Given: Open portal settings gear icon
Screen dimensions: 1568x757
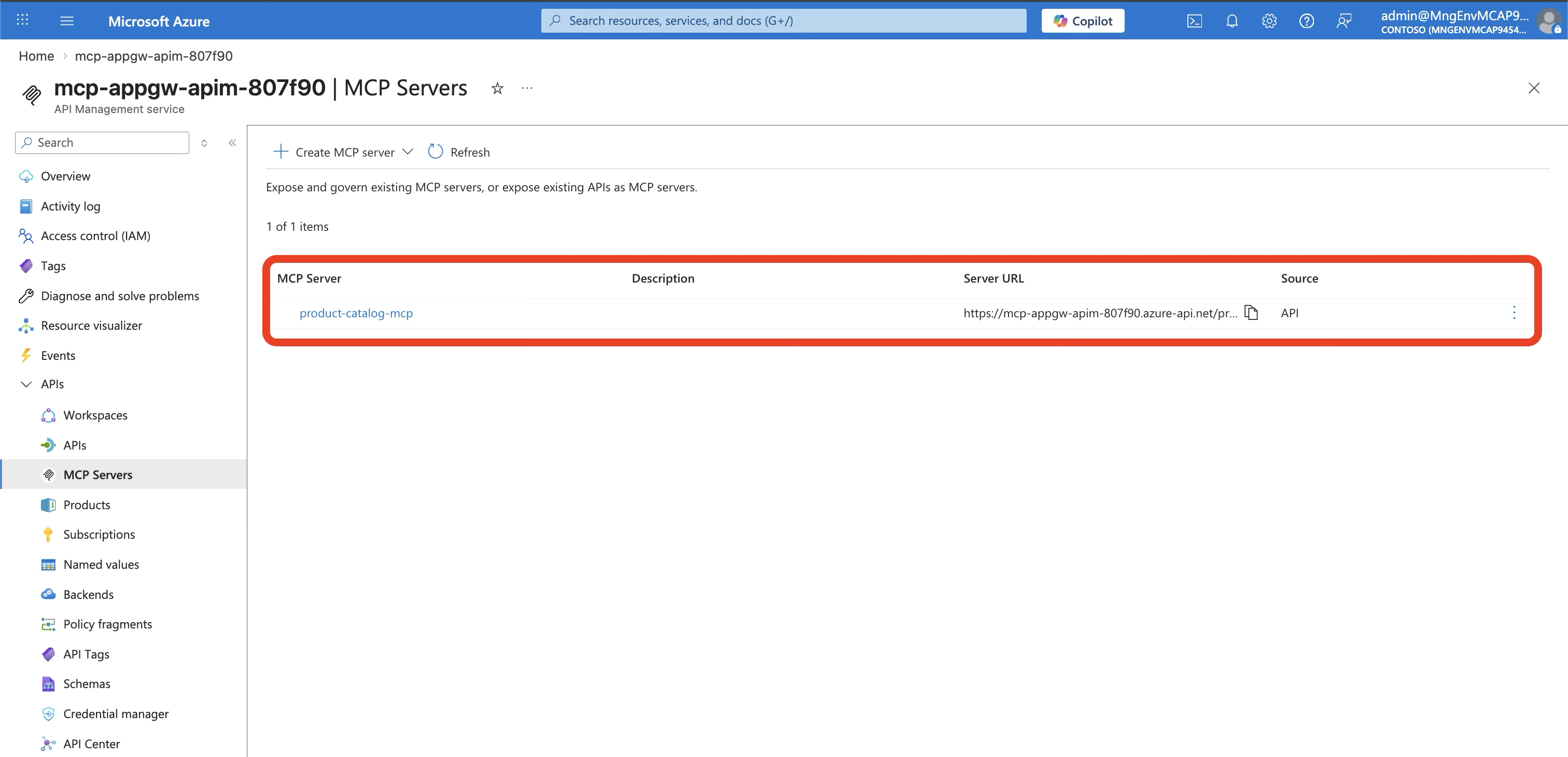Looking at the screenshot, I should click(1269, 21).
